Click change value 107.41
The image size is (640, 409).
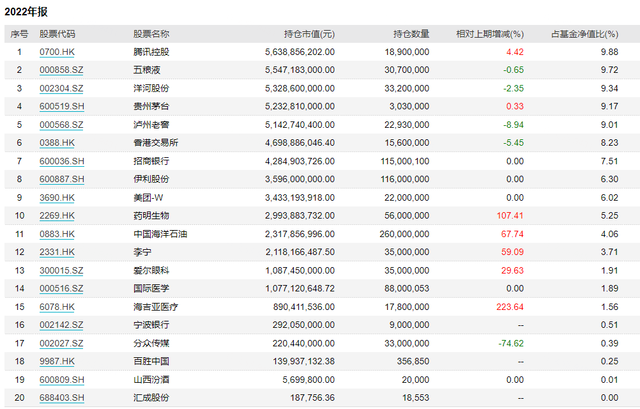coord(510,216)
